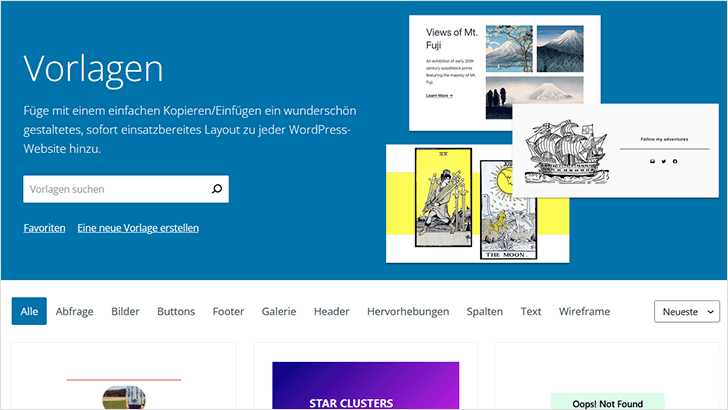Select the Wireframe category tab
Image resolution: width=728 pixels, height=410 pixels.
(584, 311)
